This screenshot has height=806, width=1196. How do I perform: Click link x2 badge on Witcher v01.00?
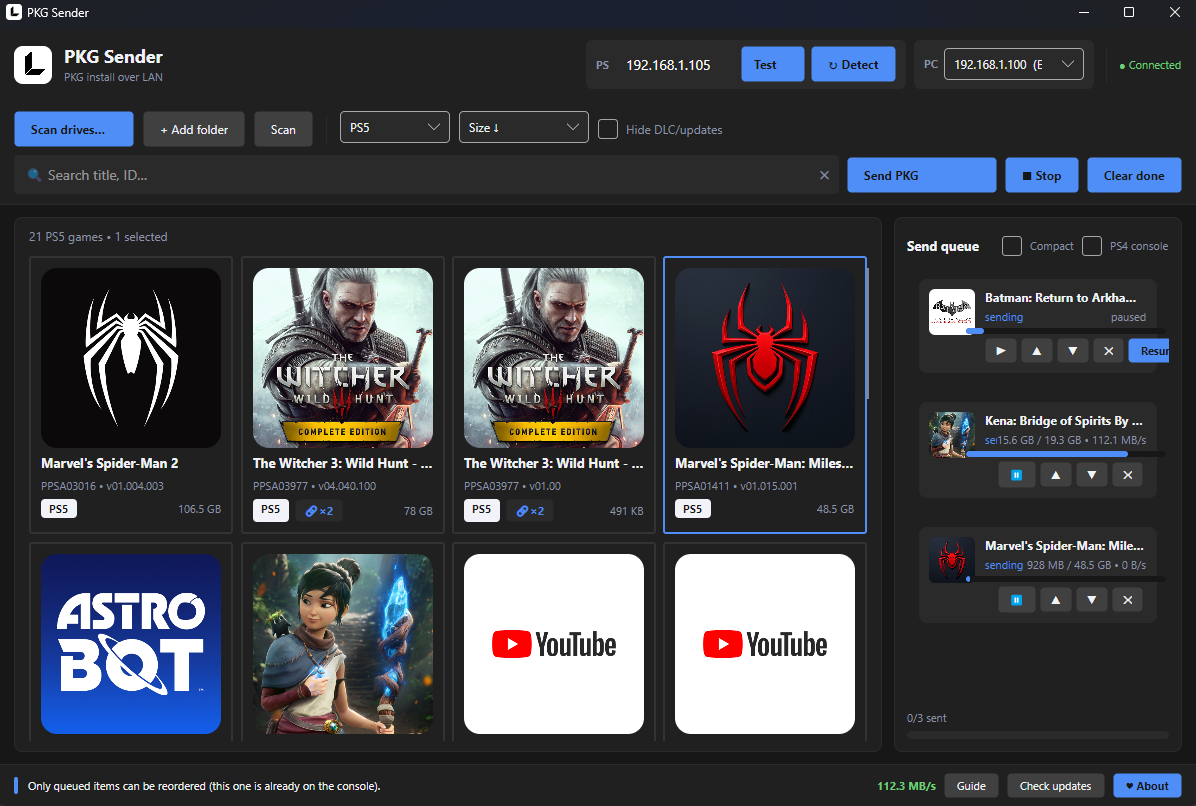tap(530, 511)
